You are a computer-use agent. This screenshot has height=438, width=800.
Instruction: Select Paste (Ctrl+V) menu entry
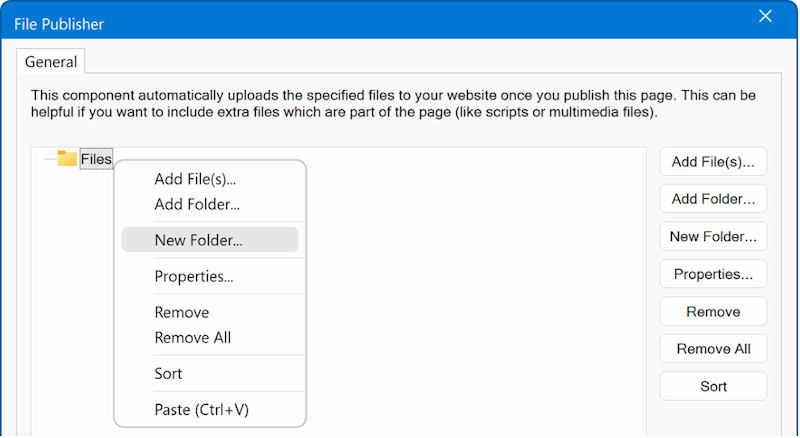(x=201, y=409)
